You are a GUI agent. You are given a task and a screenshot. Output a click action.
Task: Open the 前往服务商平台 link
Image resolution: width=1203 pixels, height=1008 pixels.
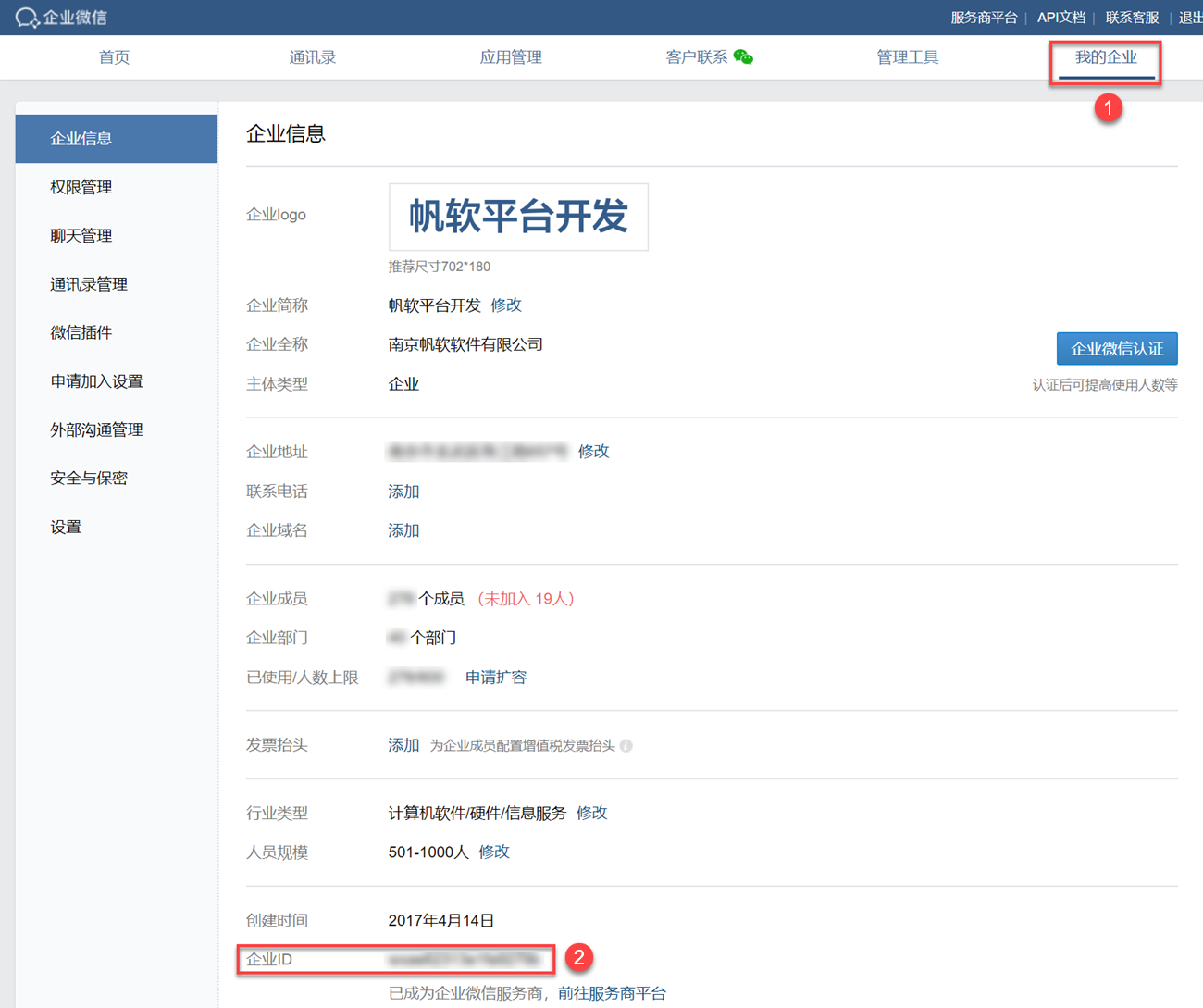pos(612,993)
